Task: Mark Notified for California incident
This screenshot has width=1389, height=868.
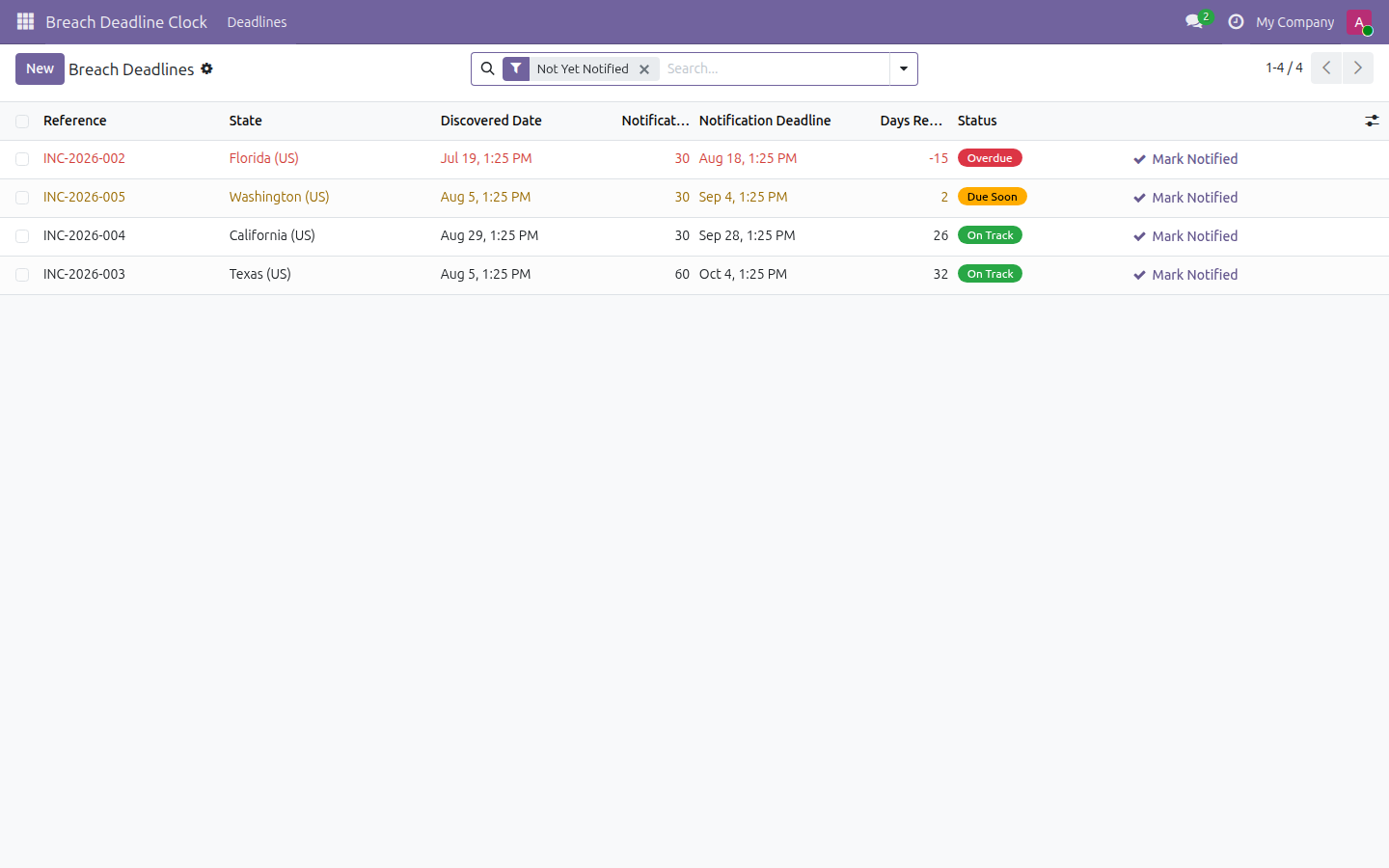Action: click(1185, 236)
